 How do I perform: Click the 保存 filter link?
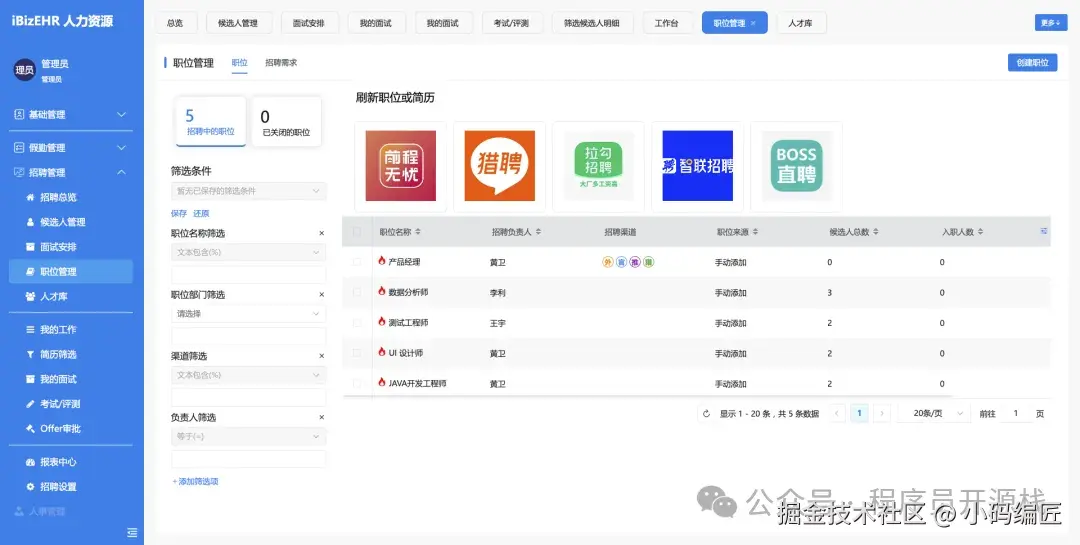point(178,214)
